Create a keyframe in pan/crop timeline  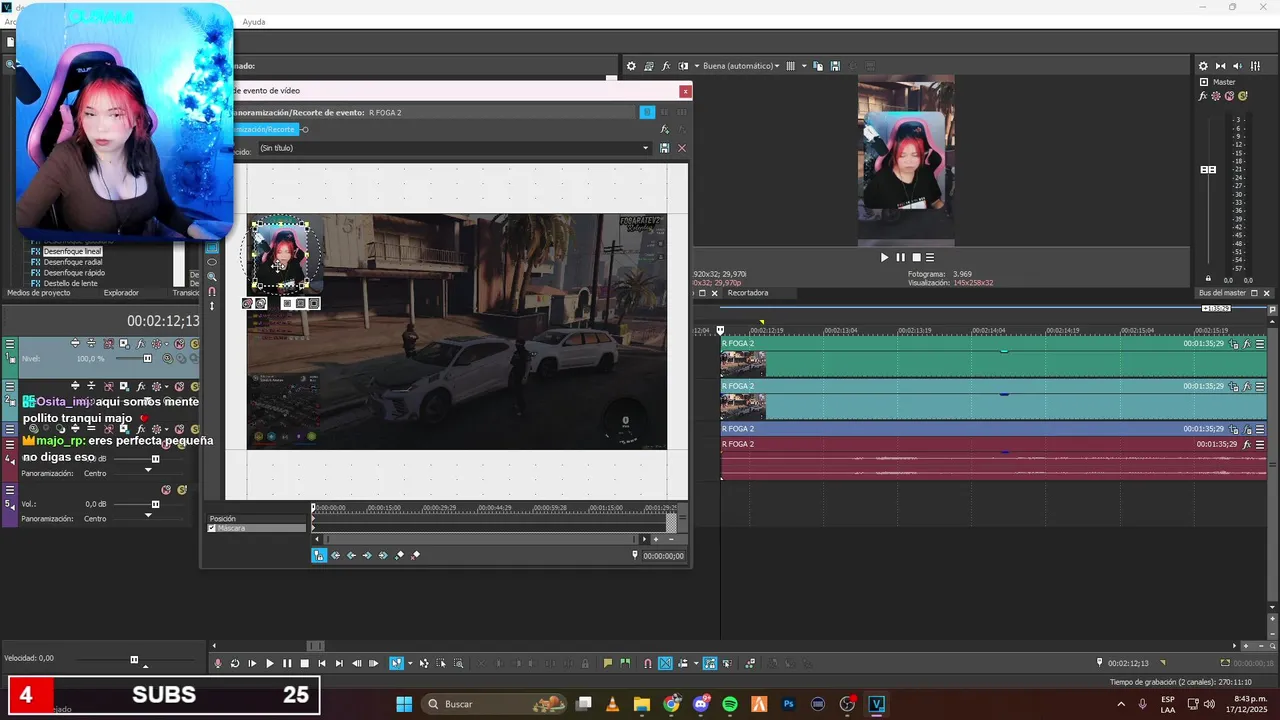(x=400, y=555)
